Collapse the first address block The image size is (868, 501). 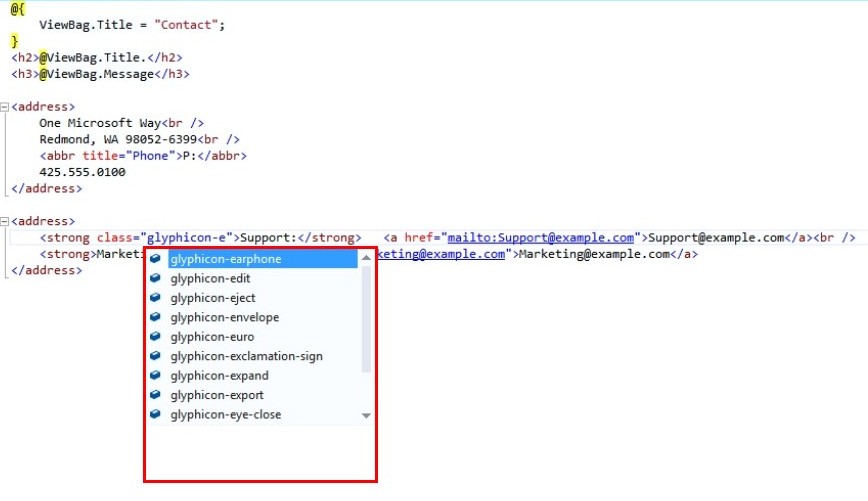click(x=4, y=106)
